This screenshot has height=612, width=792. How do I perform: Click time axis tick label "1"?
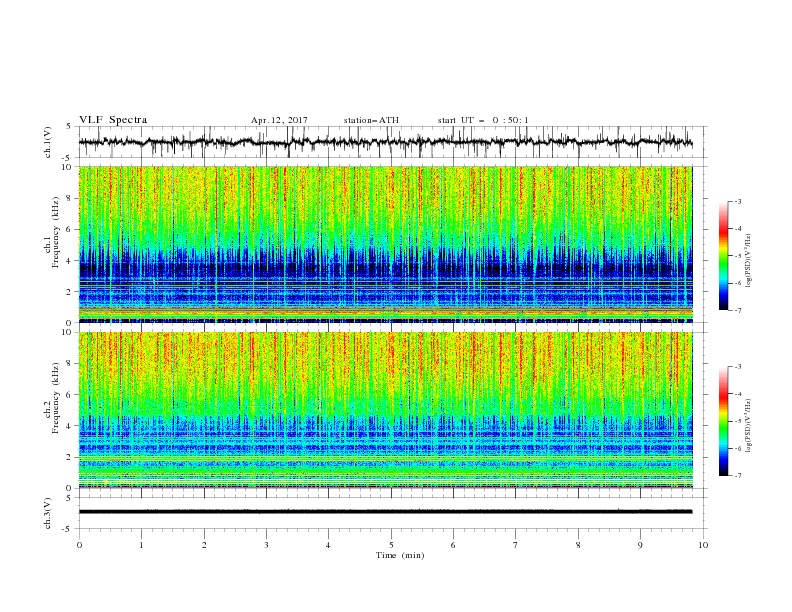(x=141, y=545)
